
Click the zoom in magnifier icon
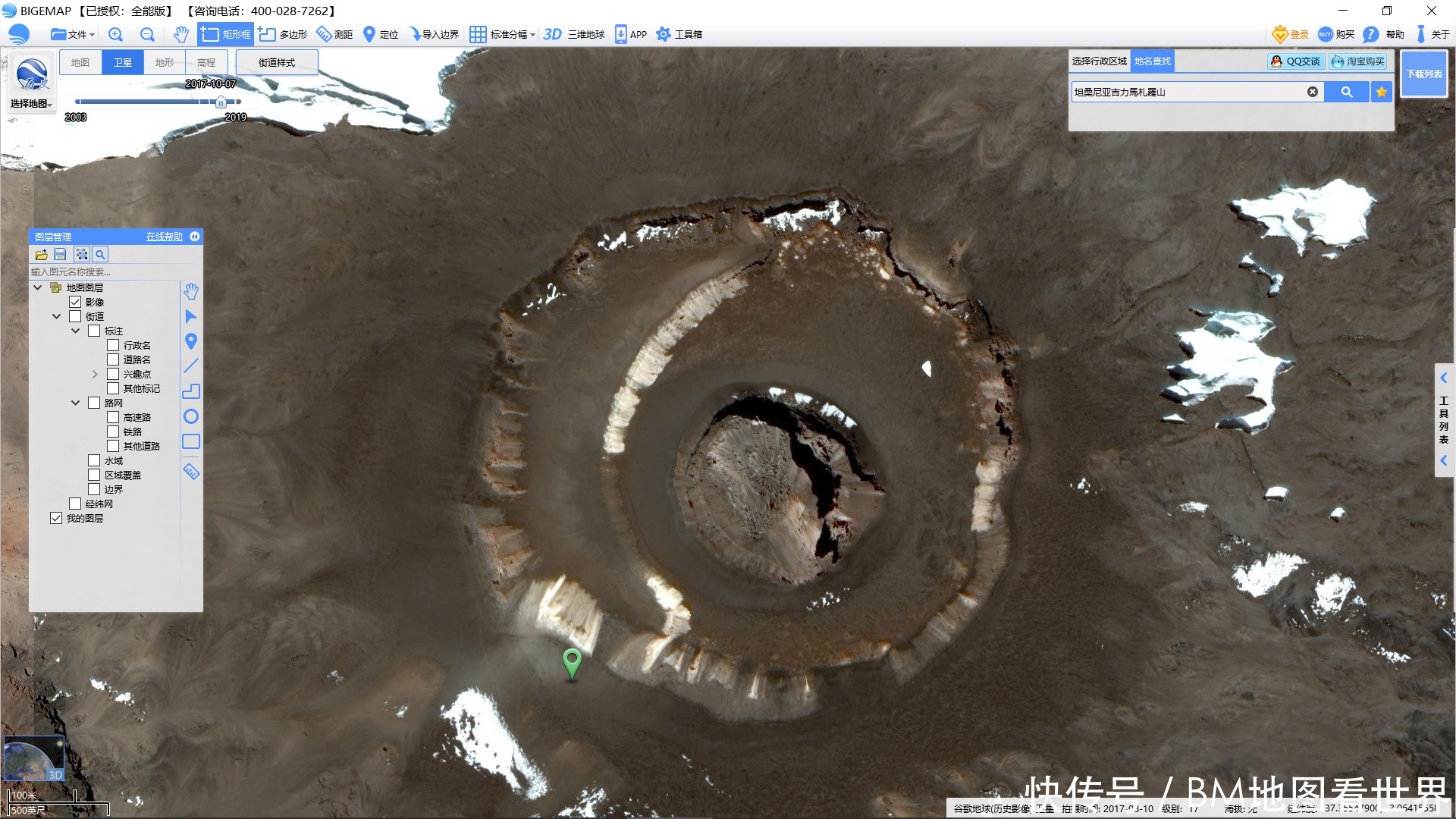(115, 34)
